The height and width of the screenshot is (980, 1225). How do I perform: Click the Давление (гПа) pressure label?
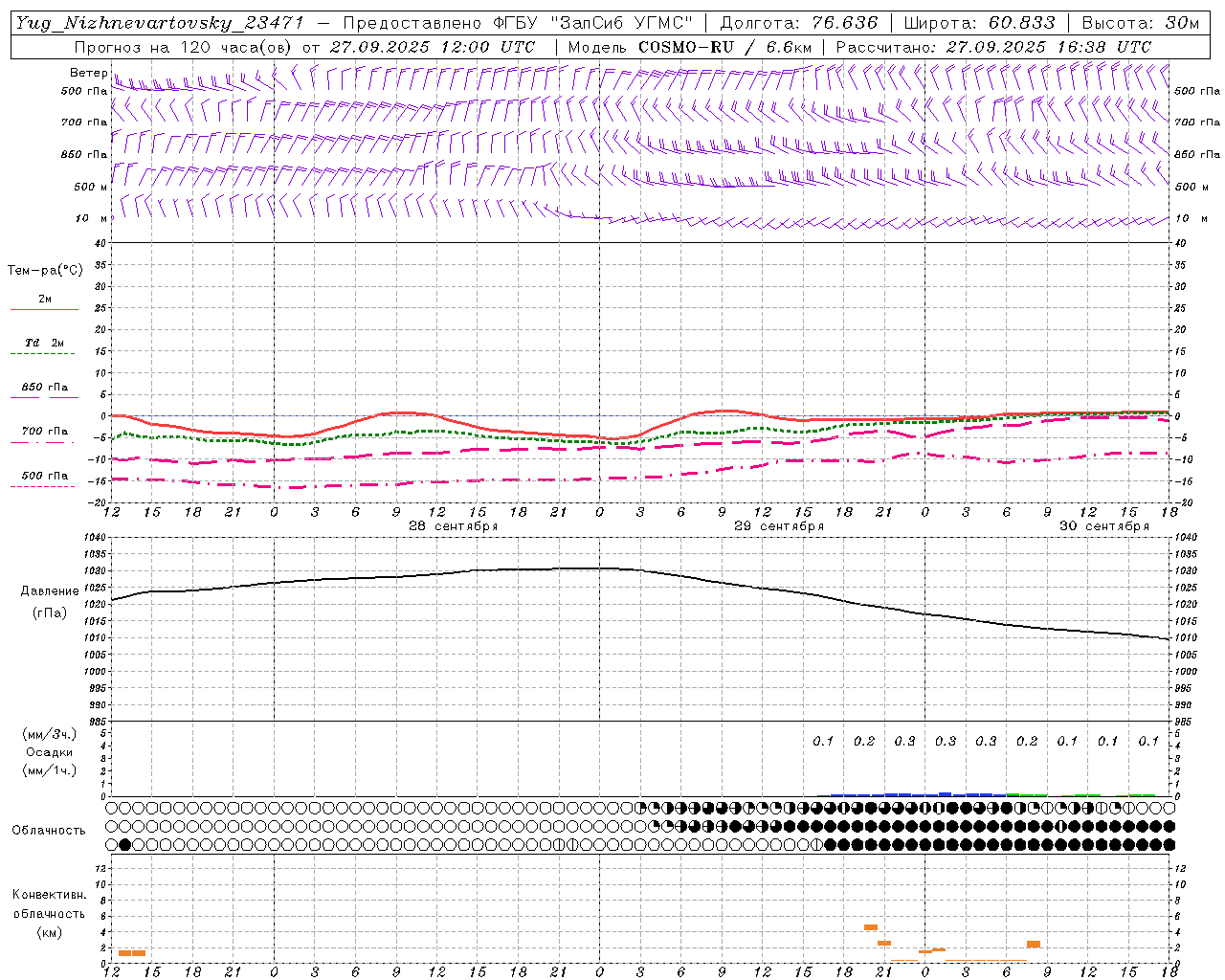coord(49,601)
